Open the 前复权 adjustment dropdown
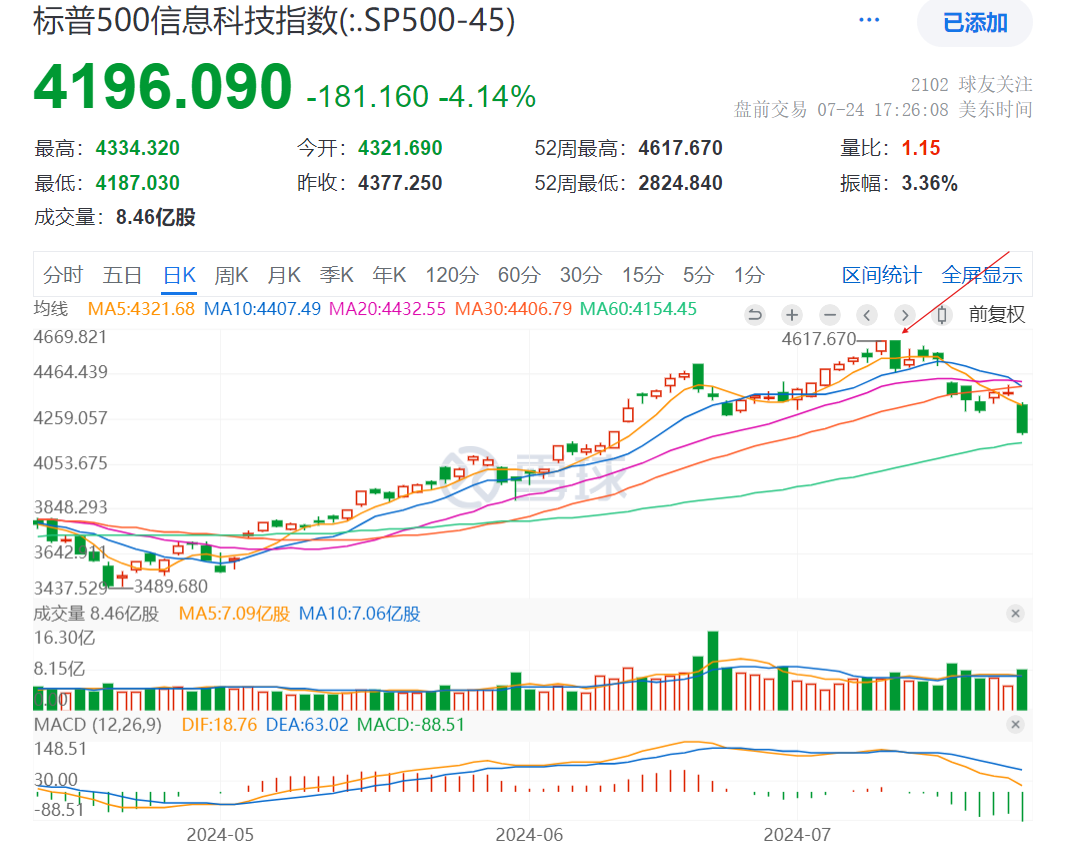This screenshot has width=1087, height=850. point(997,315)
